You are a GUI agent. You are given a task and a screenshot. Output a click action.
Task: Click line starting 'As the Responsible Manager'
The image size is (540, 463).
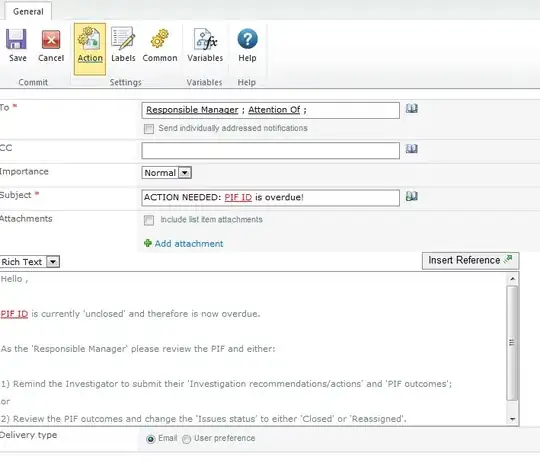pos(138,349)
